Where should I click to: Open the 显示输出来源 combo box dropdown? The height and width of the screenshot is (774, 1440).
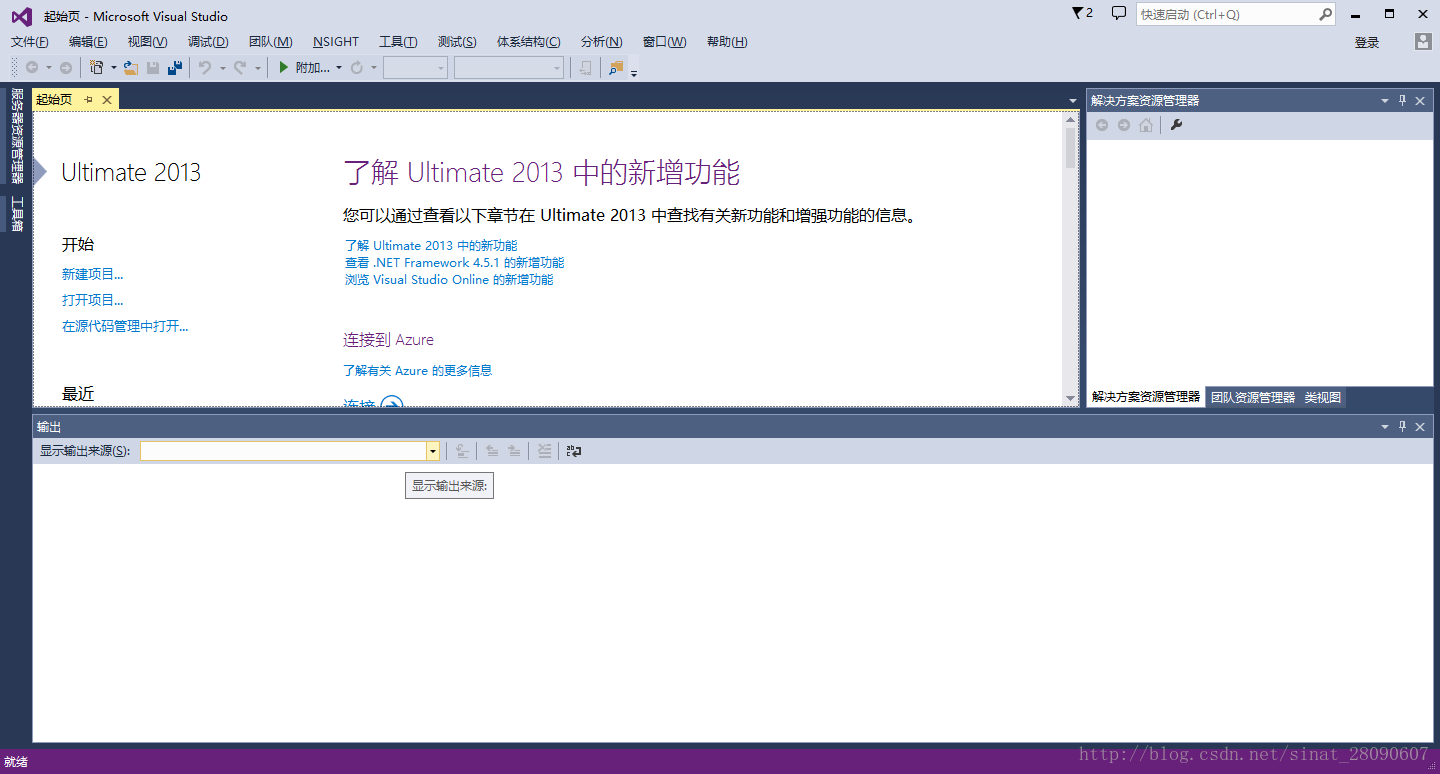432,451
